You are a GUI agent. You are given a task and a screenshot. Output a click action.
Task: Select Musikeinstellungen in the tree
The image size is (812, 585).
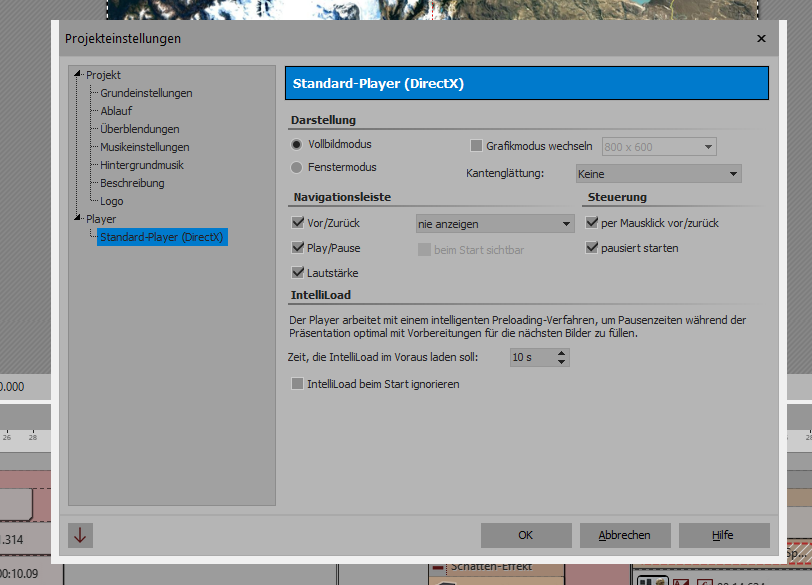[x=144, y=147]
